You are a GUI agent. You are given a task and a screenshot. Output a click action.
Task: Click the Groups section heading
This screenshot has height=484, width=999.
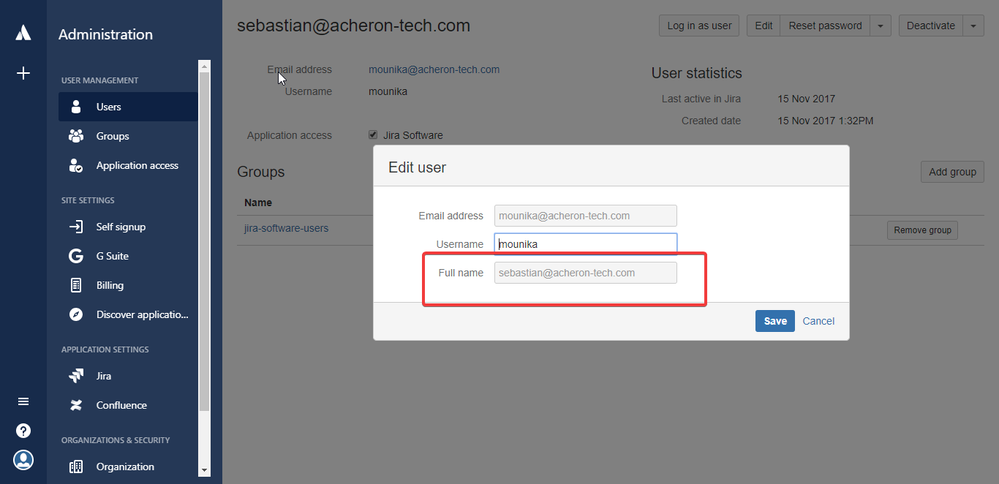click(x=261, y=172)
